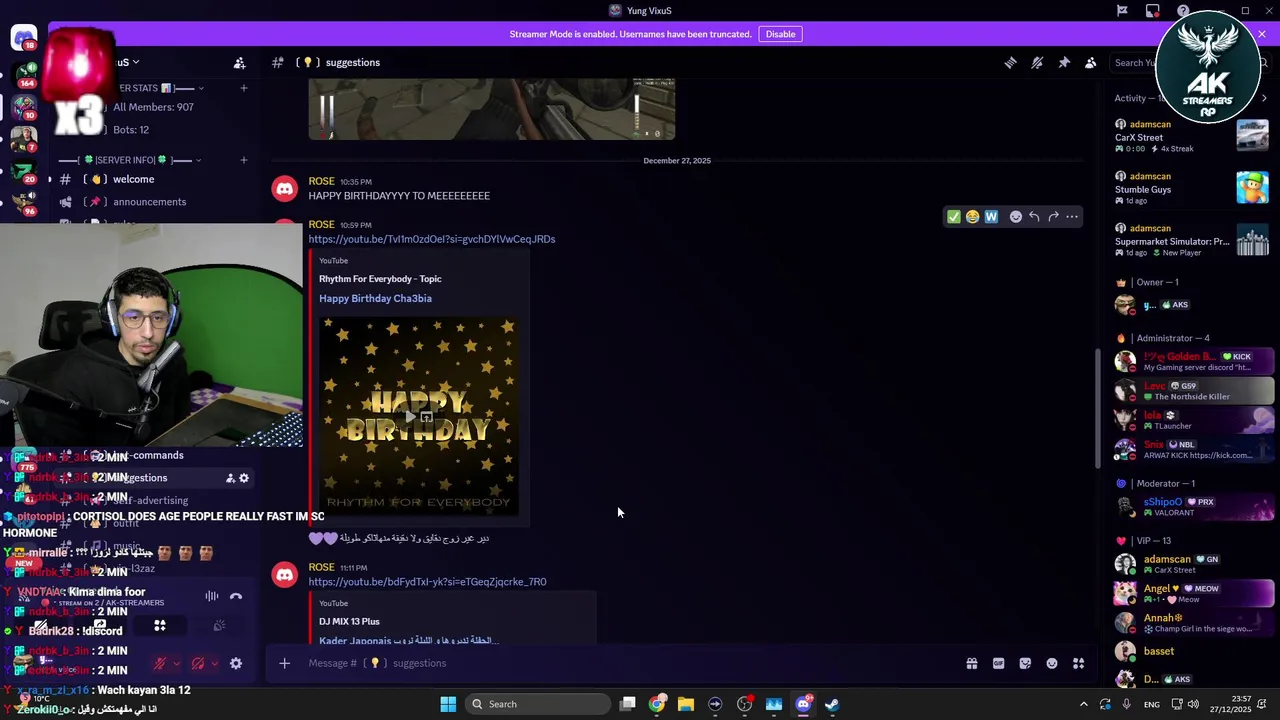The width and height of the screenshot is (1280, 720).
Task: Open the server invite people icon beside server name
Action: 240,63
